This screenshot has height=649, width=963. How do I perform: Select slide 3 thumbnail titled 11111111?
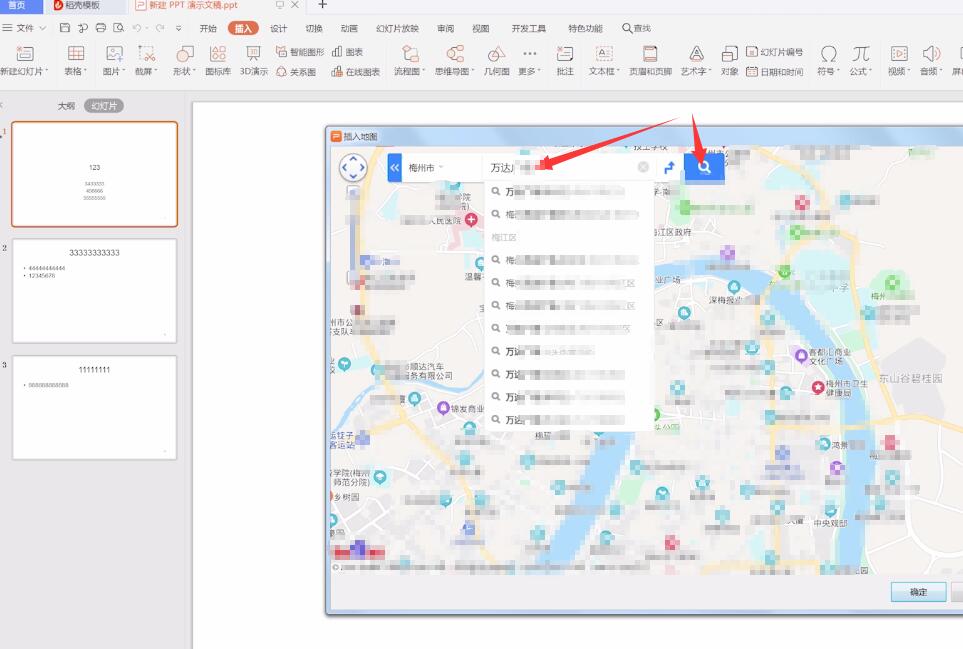point(95,408)
